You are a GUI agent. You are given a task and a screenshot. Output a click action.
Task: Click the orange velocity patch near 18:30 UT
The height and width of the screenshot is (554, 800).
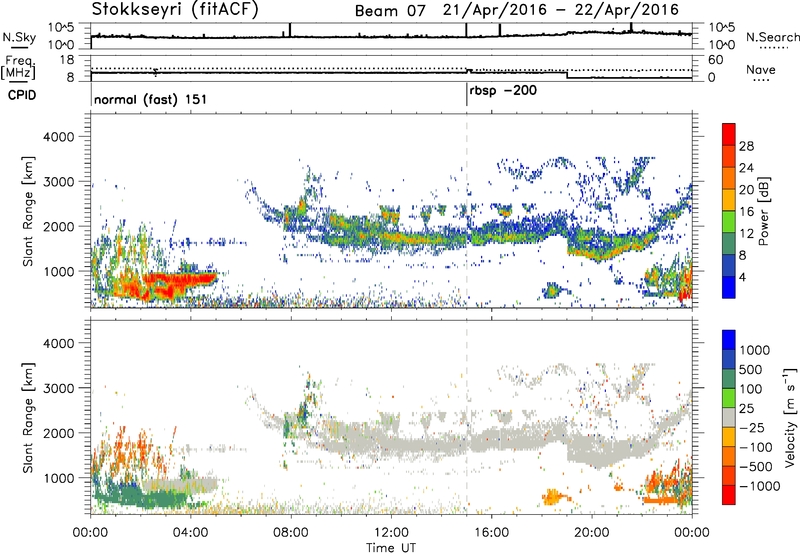click(x=554, y=496)
